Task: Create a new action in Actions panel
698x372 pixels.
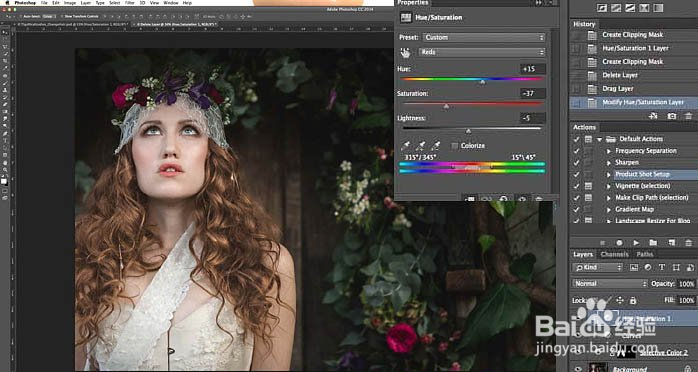Action: tap(671, 243)
